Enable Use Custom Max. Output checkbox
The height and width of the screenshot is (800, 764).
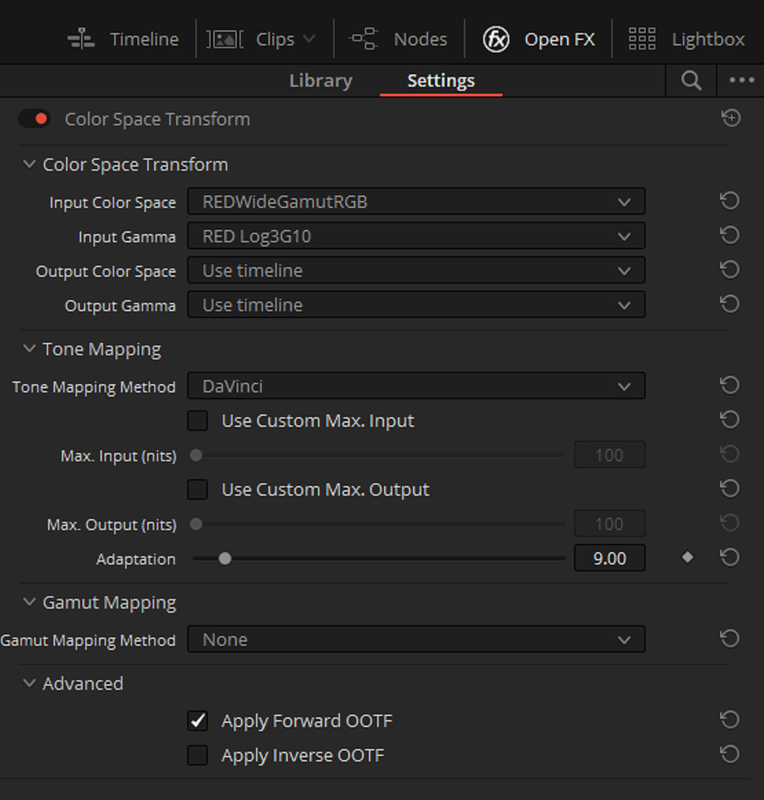tap(198, 490)
